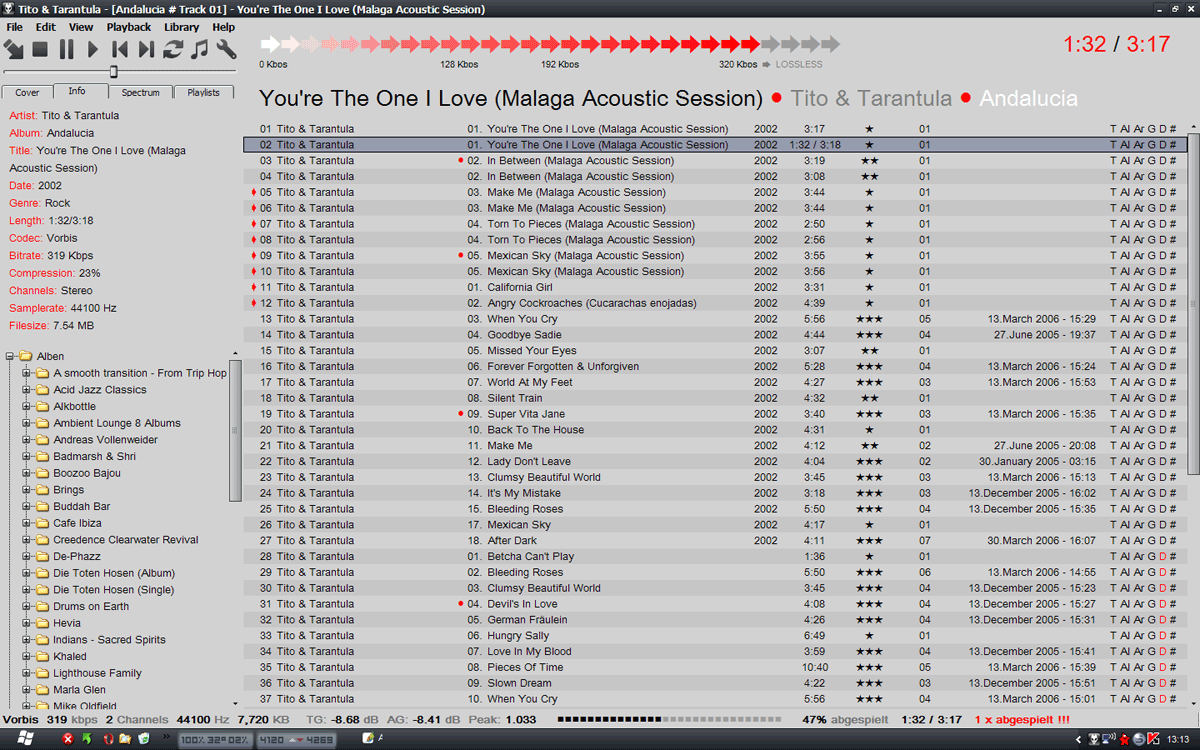The height and width of the screenshot is (750, 1200).
Task: Select the Forever Forgotten & Unforgiven track
Action: 714,366
